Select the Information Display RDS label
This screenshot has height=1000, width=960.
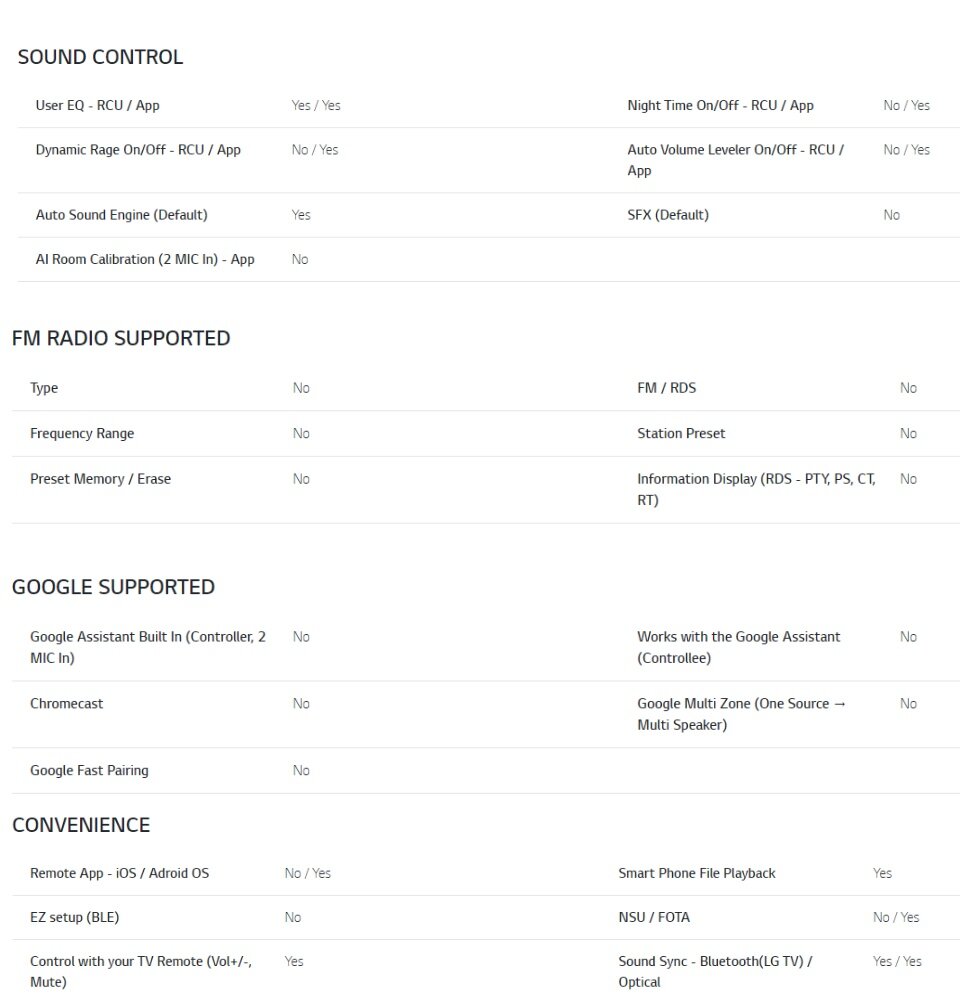[756, 489]
